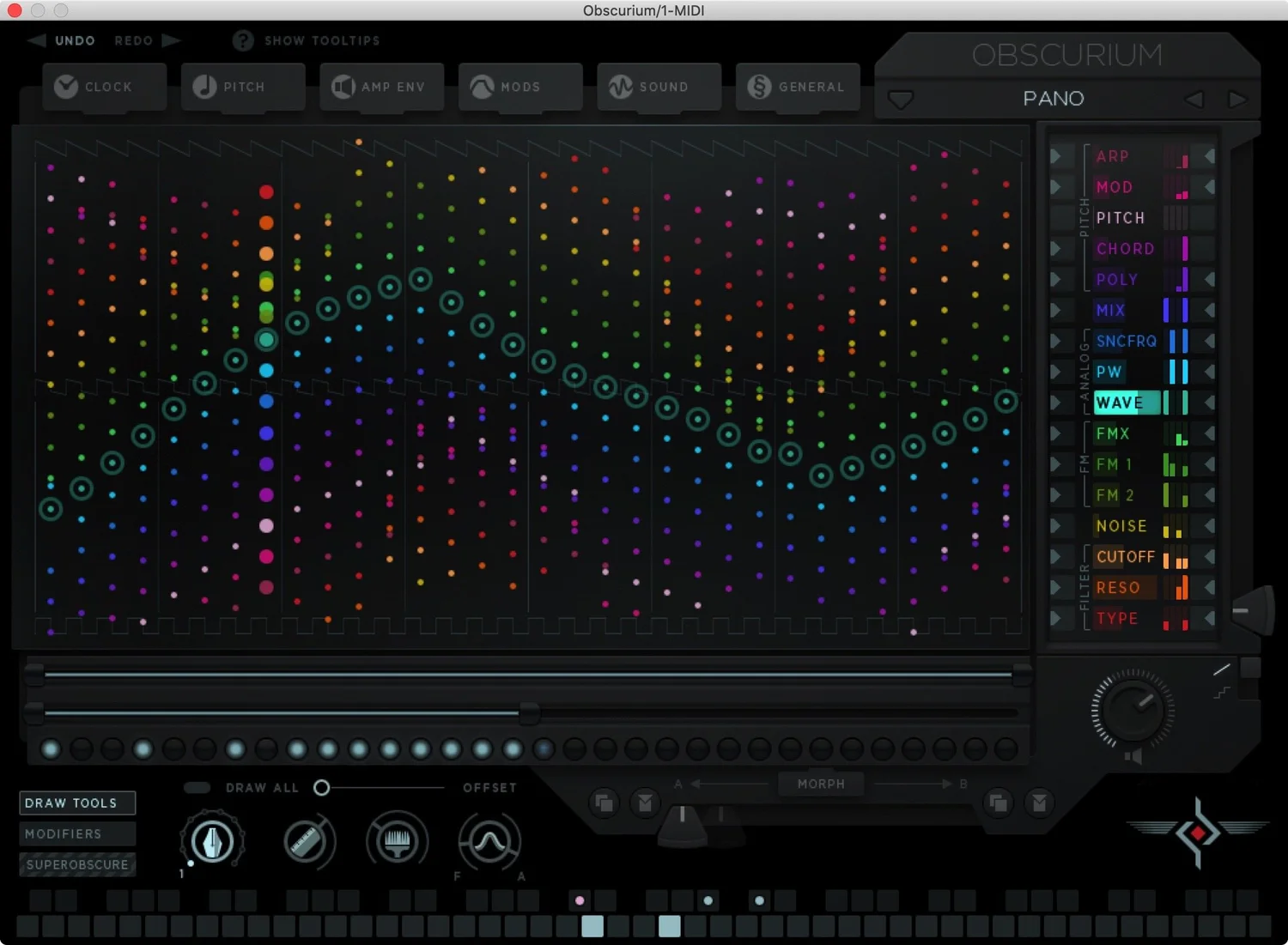Viewport: 1288px width, 945px height.
Task: Switch to the SOUND tab
Action: [659, 86]
